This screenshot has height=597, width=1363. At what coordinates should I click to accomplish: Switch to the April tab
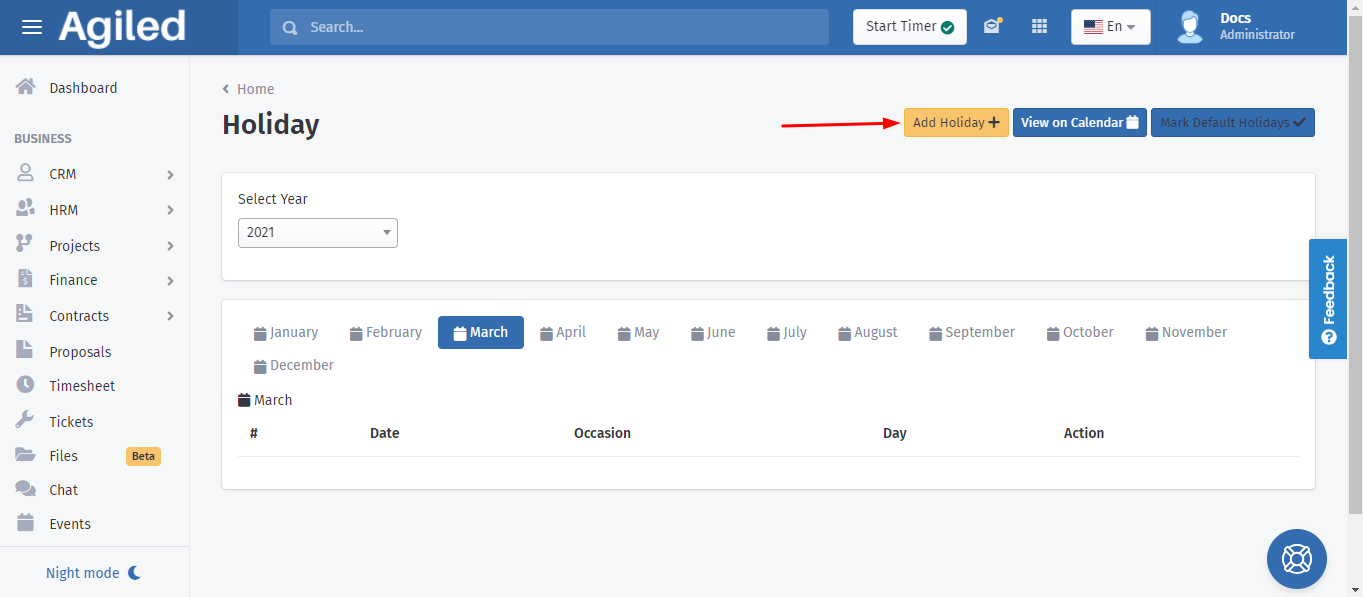coord(563,332)
